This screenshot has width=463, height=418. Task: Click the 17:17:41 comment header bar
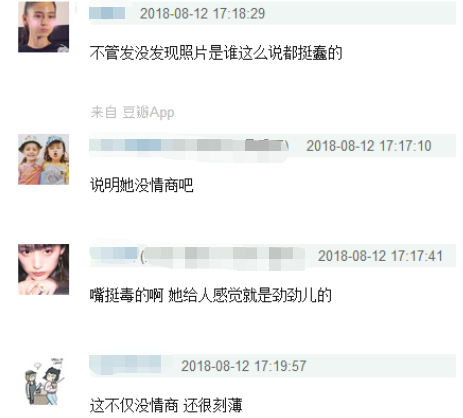point(272,256)
